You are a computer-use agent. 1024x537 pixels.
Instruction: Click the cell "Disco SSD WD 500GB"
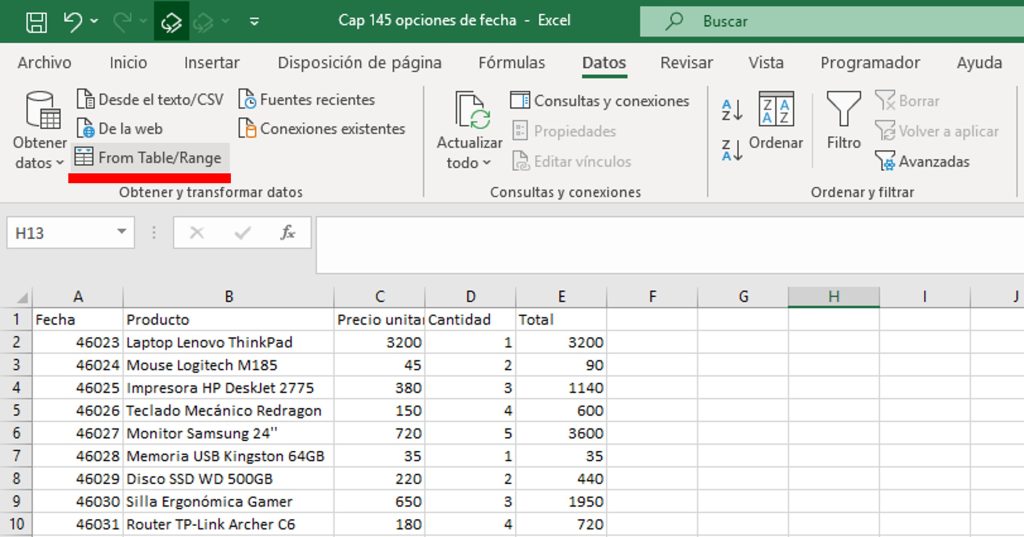229,479
